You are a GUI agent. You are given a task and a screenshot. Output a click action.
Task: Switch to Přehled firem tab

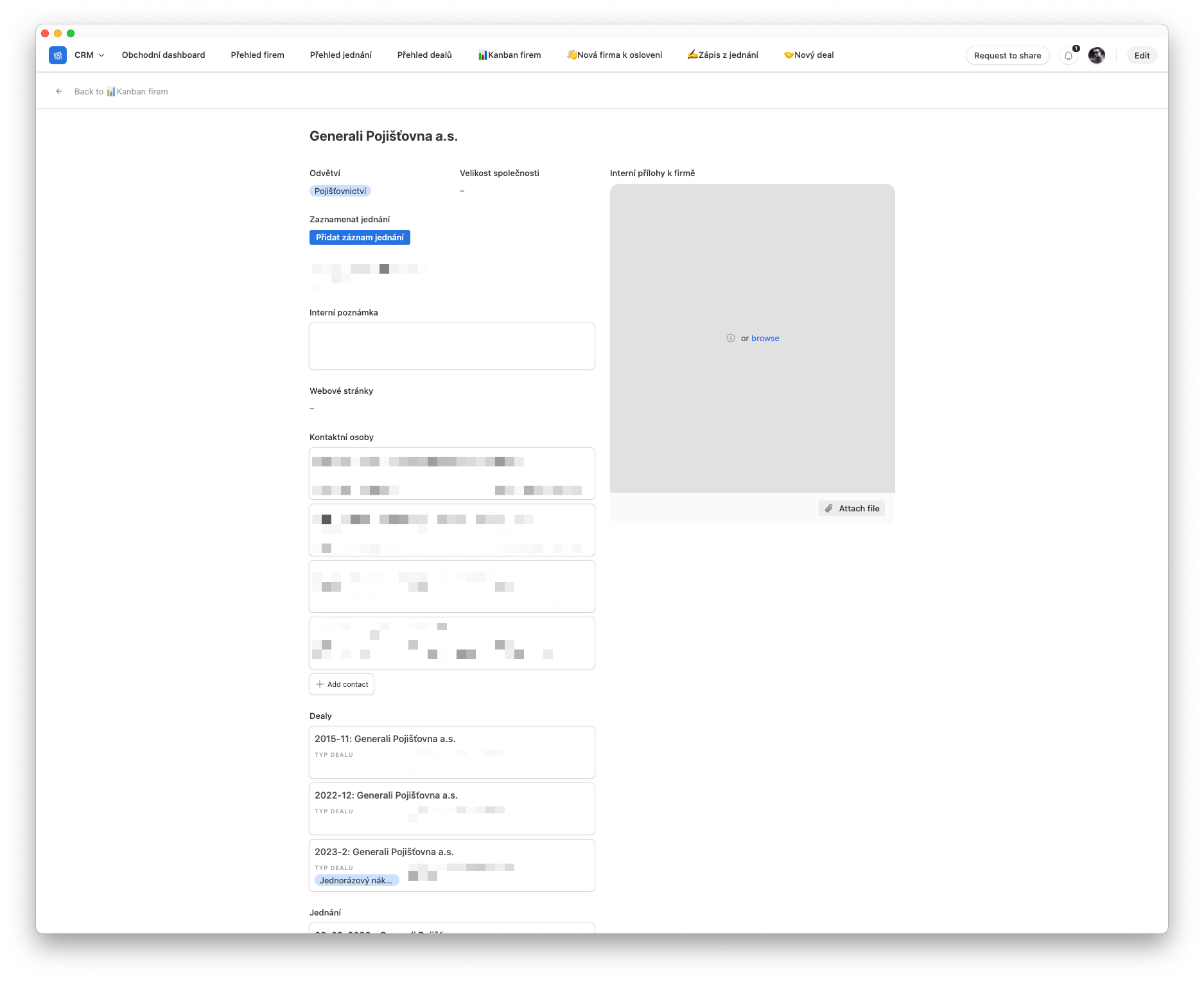[x=257, y=55]
